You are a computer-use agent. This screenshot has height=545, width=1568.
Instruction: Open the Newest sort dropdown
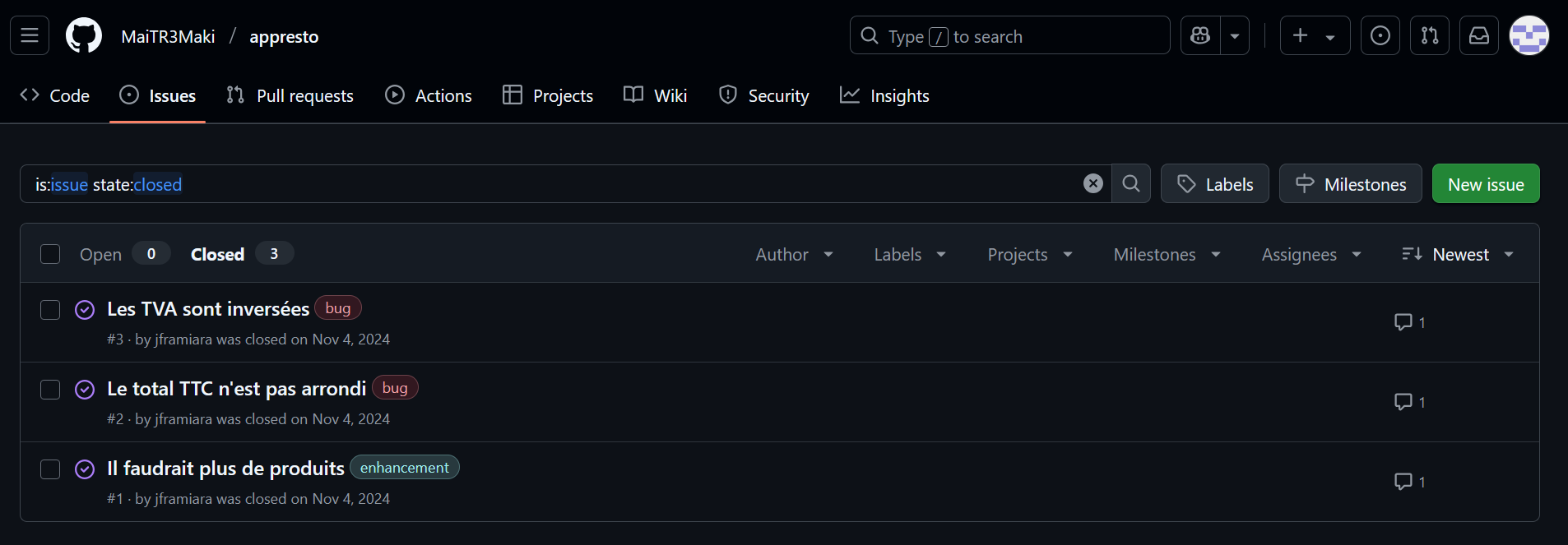[x=1458, y=255]
